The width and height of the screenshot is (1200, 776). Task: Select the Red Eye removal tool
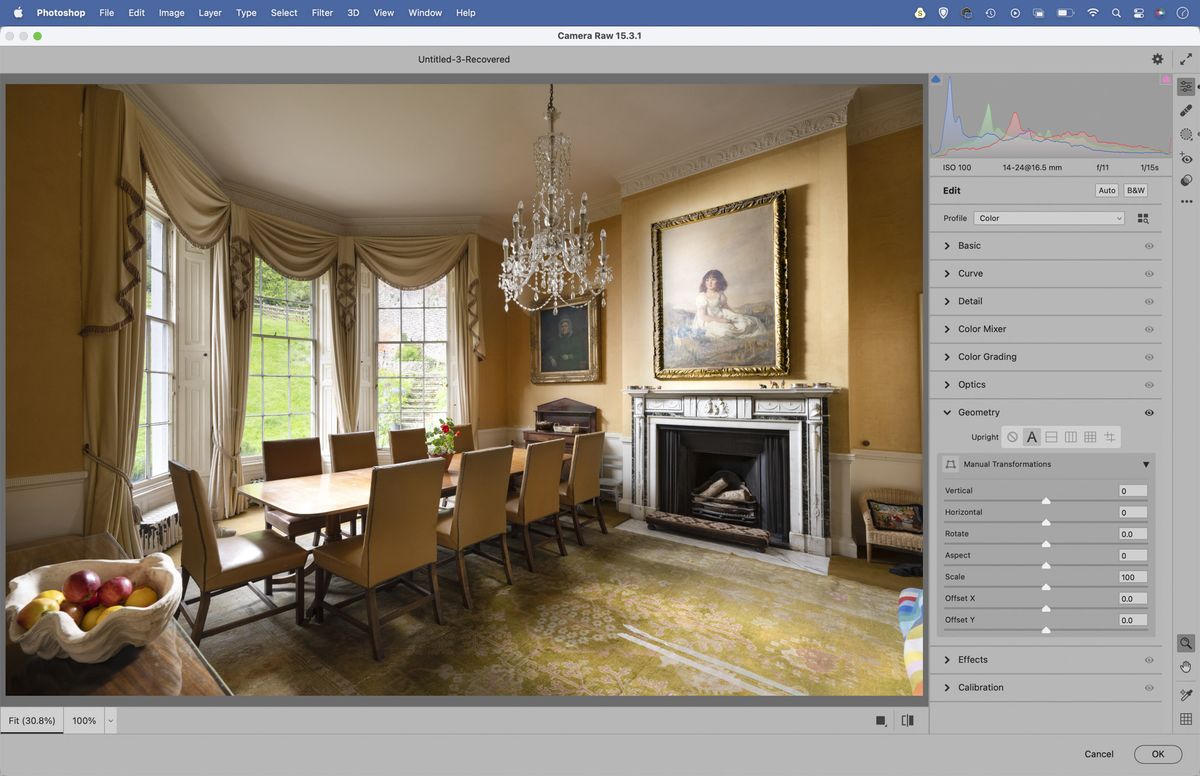coord(1186,158)
